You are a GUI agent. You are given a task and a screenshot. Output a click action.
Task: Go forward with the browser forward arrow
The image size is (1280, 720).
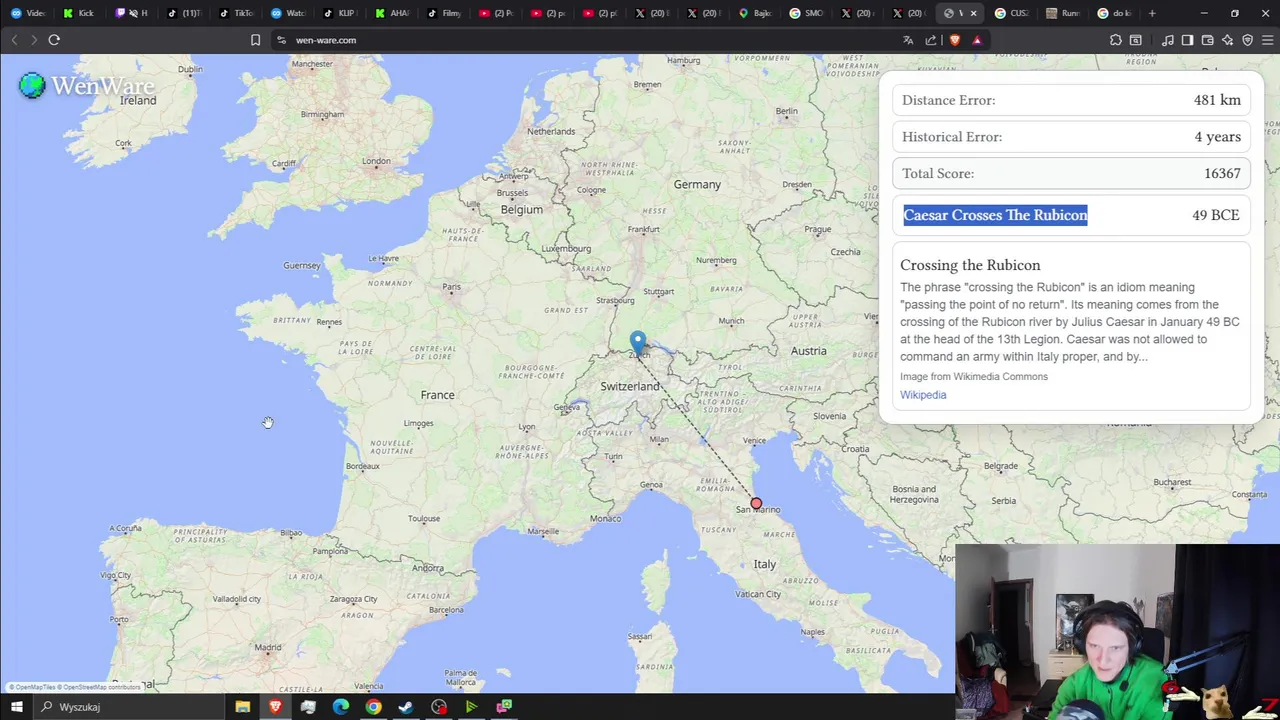pyautogui.click(x=33, y=40)
